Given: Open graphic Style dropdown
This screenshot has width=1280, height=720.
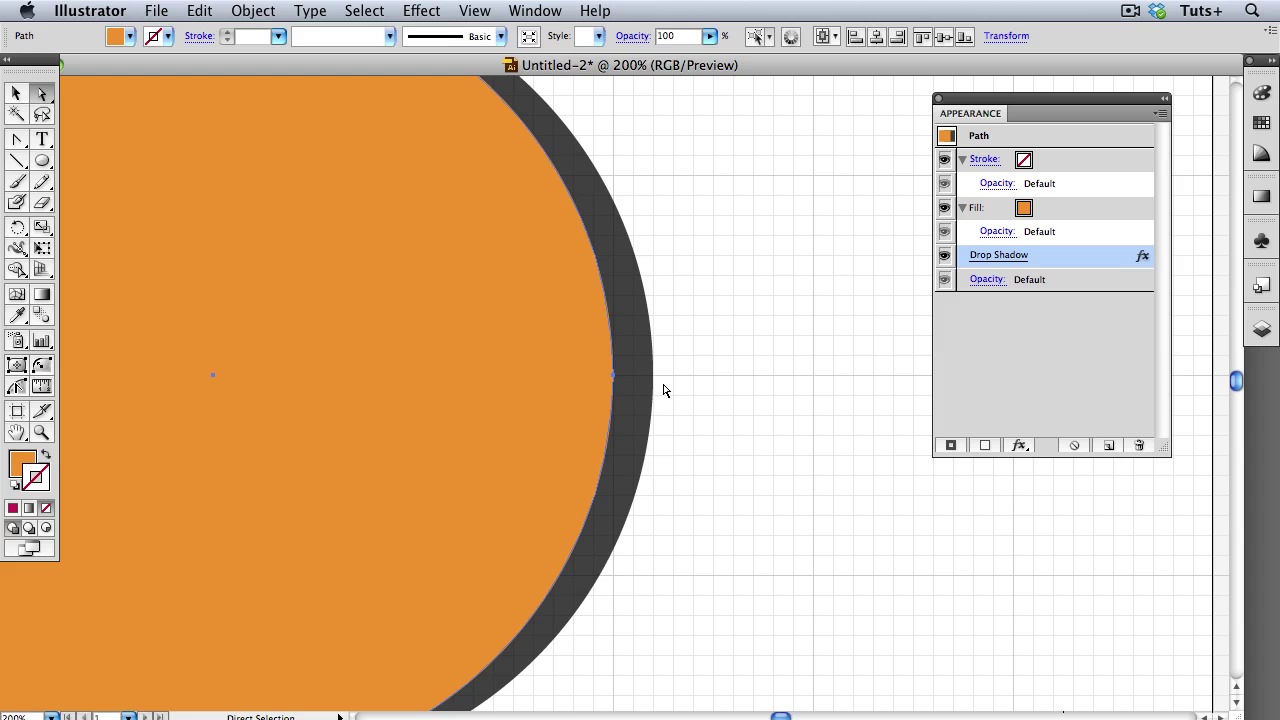Looking at the screenshot, I should click(598, 36).
